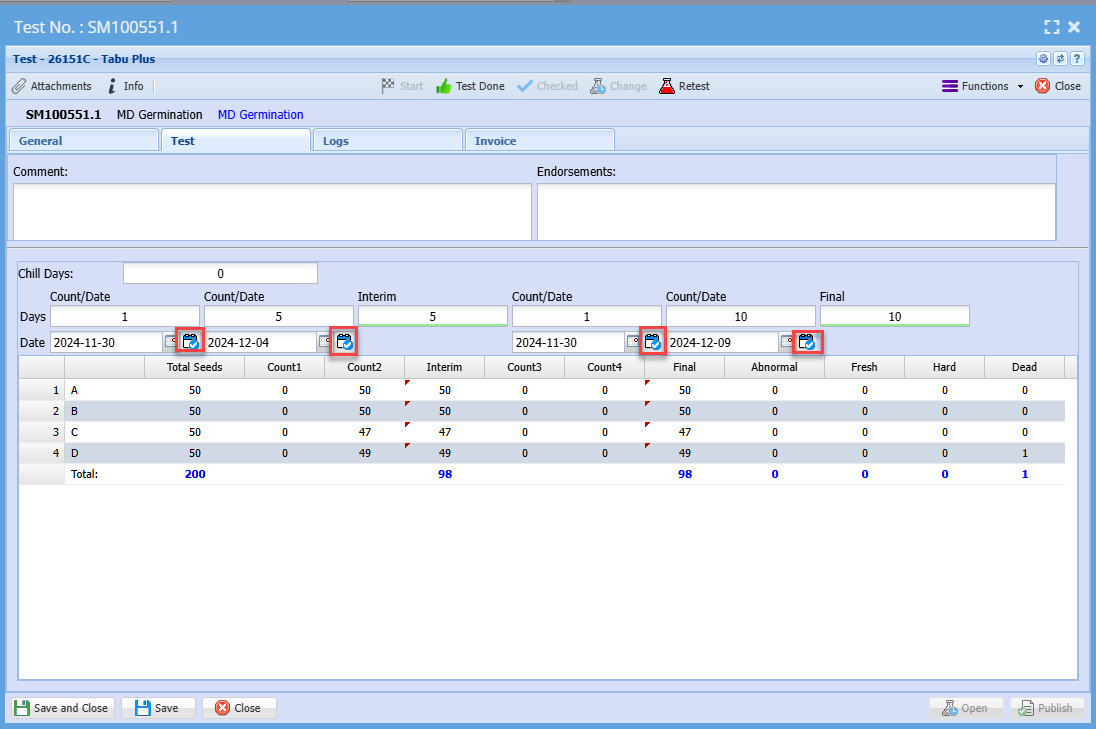1096x729 pixels.
Task: Click into the Chill Days input field
Action: pos(220,273)
